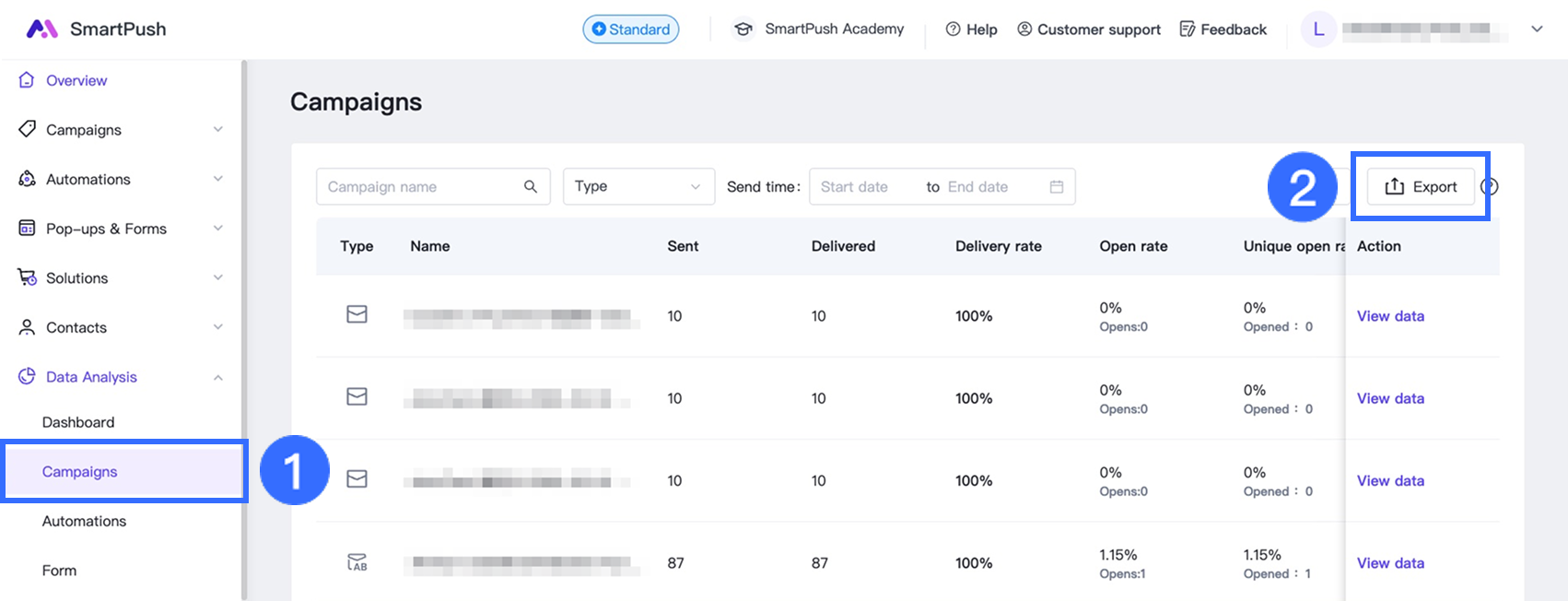Click the search magnifier in Campaign name field

coord(531,186)
